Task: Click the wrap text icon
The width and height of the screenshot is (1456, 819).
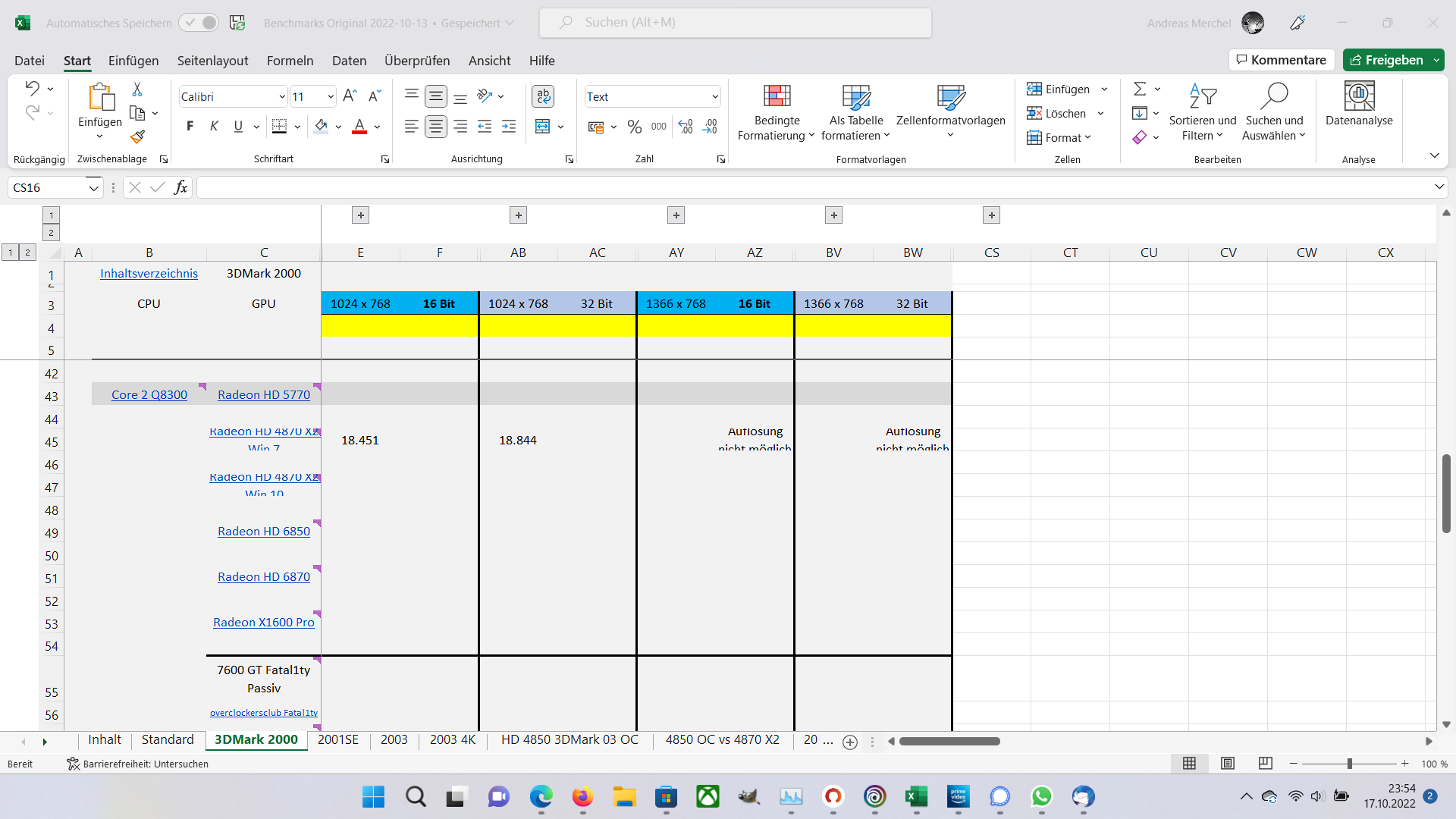Action: (x=543, y=96)
